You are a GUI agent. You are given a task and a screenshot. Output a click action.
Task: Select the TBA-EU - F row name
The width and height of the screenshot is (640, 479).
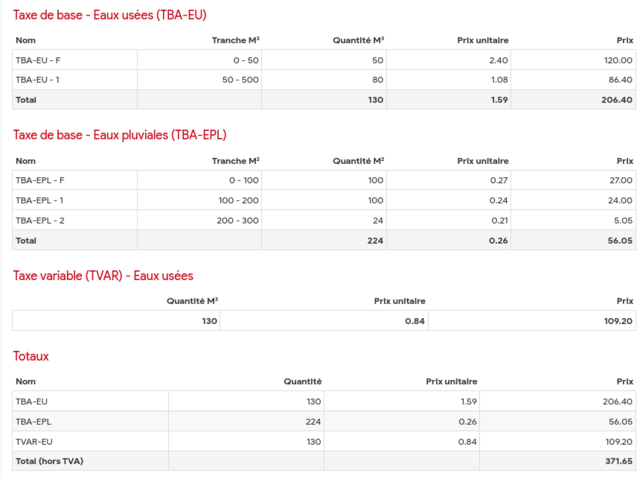[38, 60]
